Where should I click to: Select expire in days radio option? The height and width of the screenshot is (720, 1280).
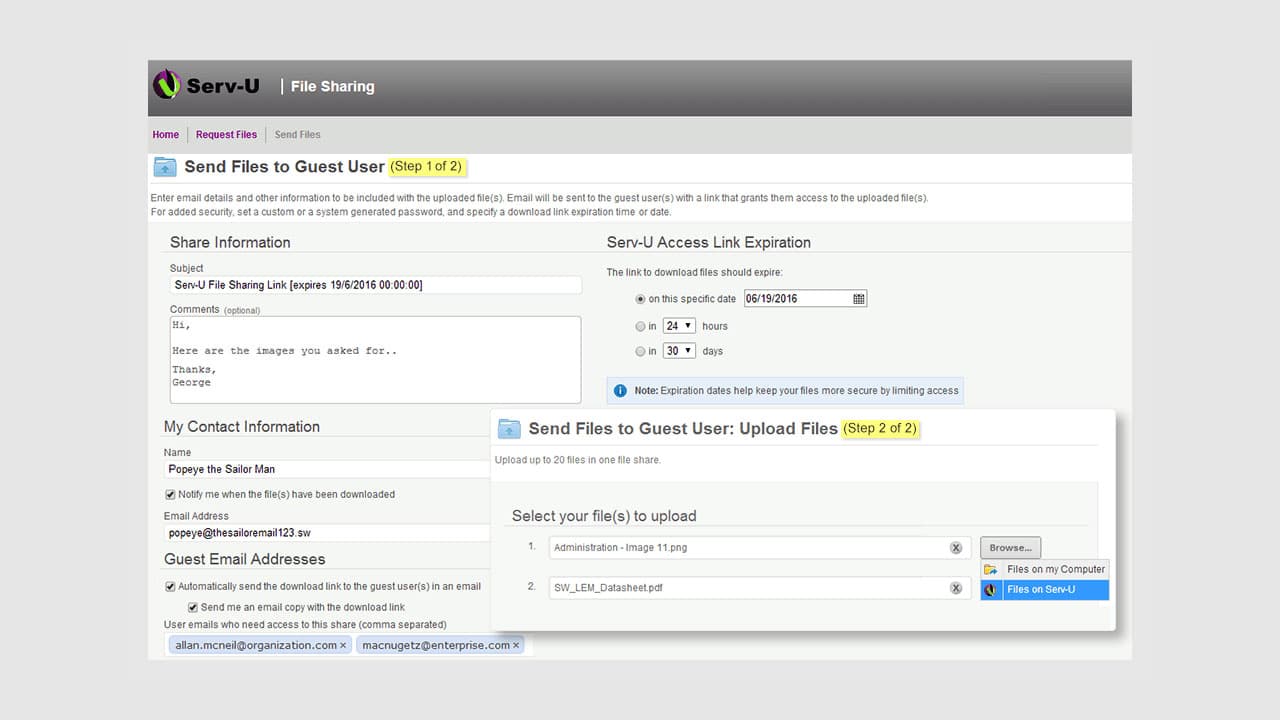(641, 351)
